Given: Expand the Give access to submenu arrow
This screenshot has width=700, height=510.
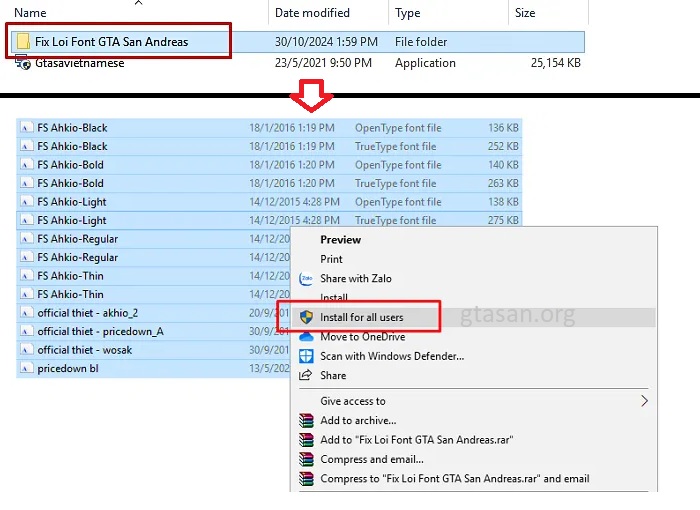Looking at the screenshot, I should 644,401.
